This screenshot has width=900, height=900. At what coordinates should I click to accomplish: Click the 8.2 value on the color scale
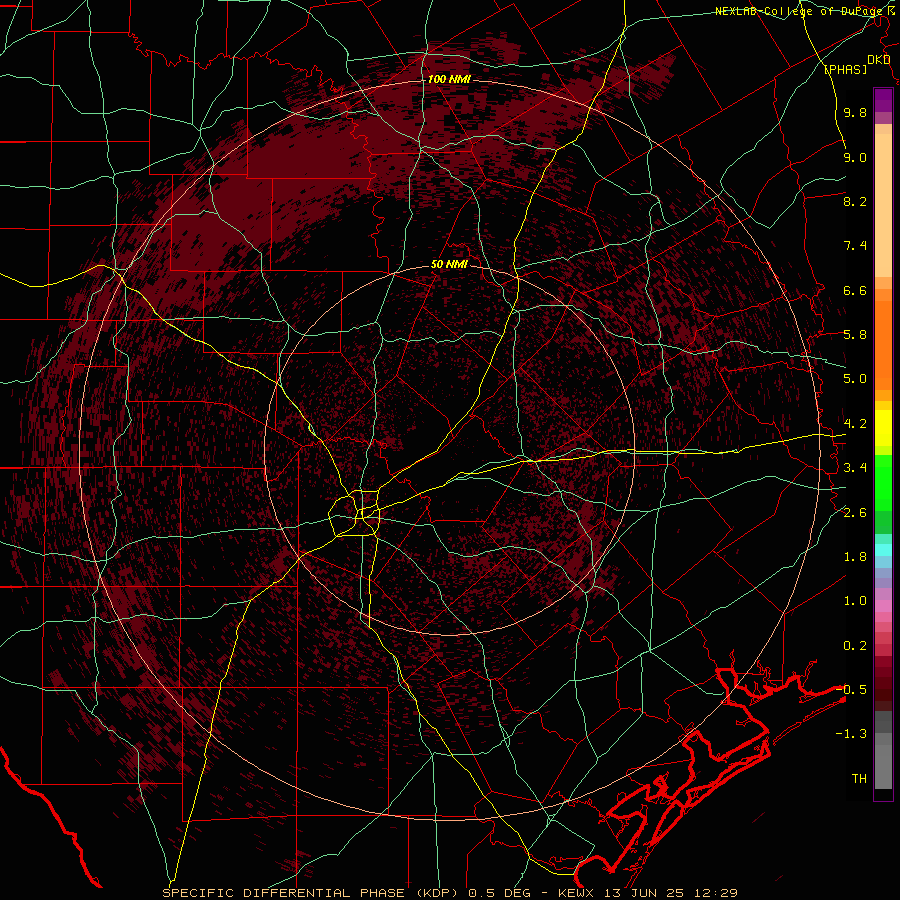point(855,201)
